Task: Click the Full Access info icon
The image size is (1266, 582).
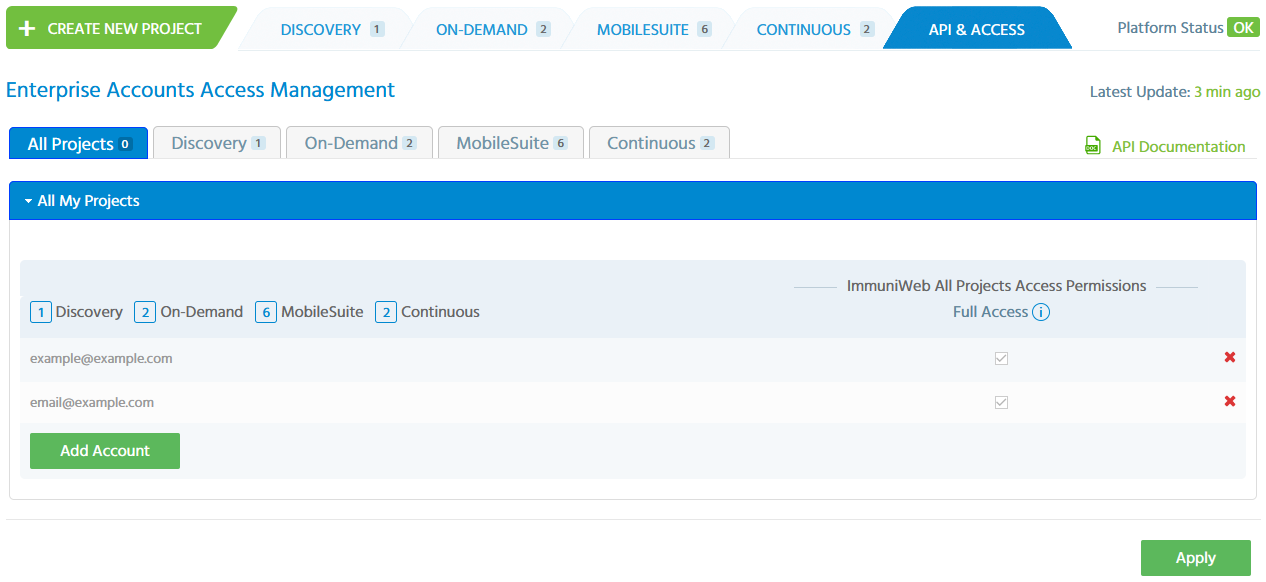Action: 1041,312
